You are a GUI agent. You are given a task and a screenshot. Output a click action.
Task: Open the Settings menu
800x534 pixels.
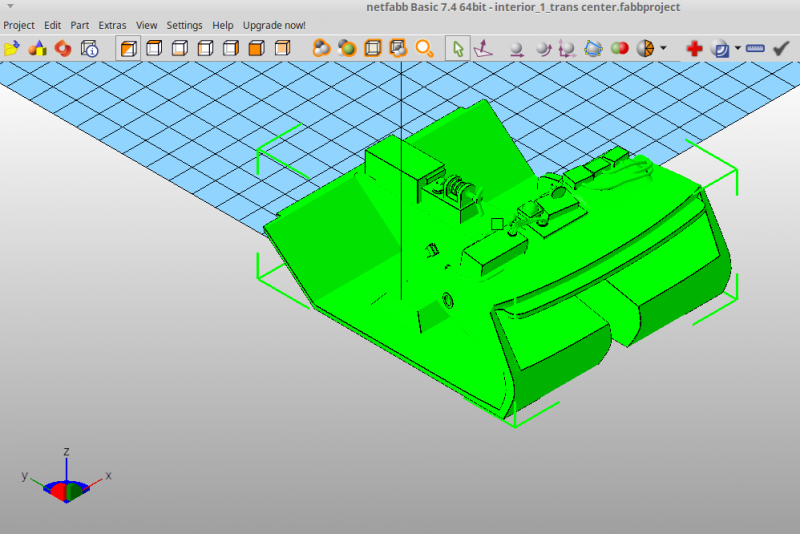tap(184, 26)
